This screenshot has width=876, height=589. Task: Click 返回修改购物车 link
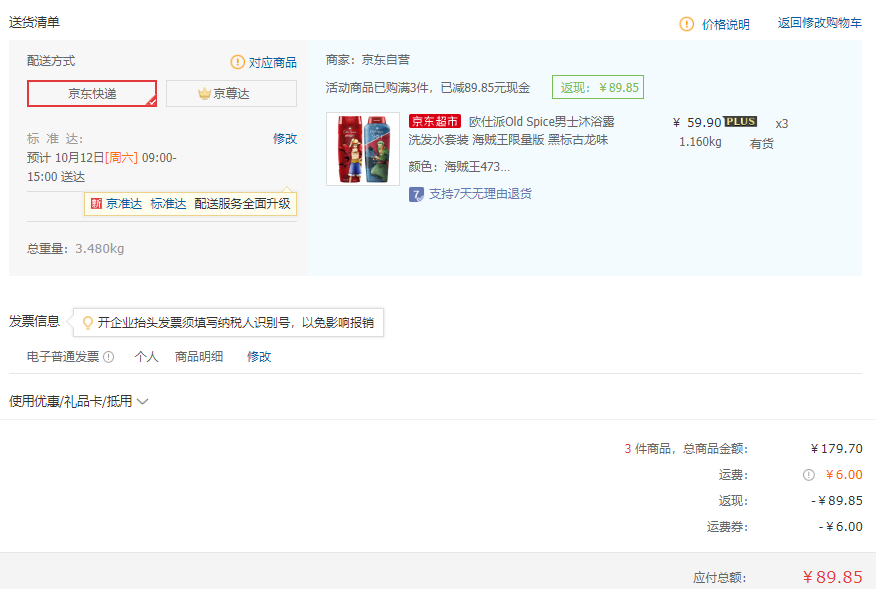[820, 23]
